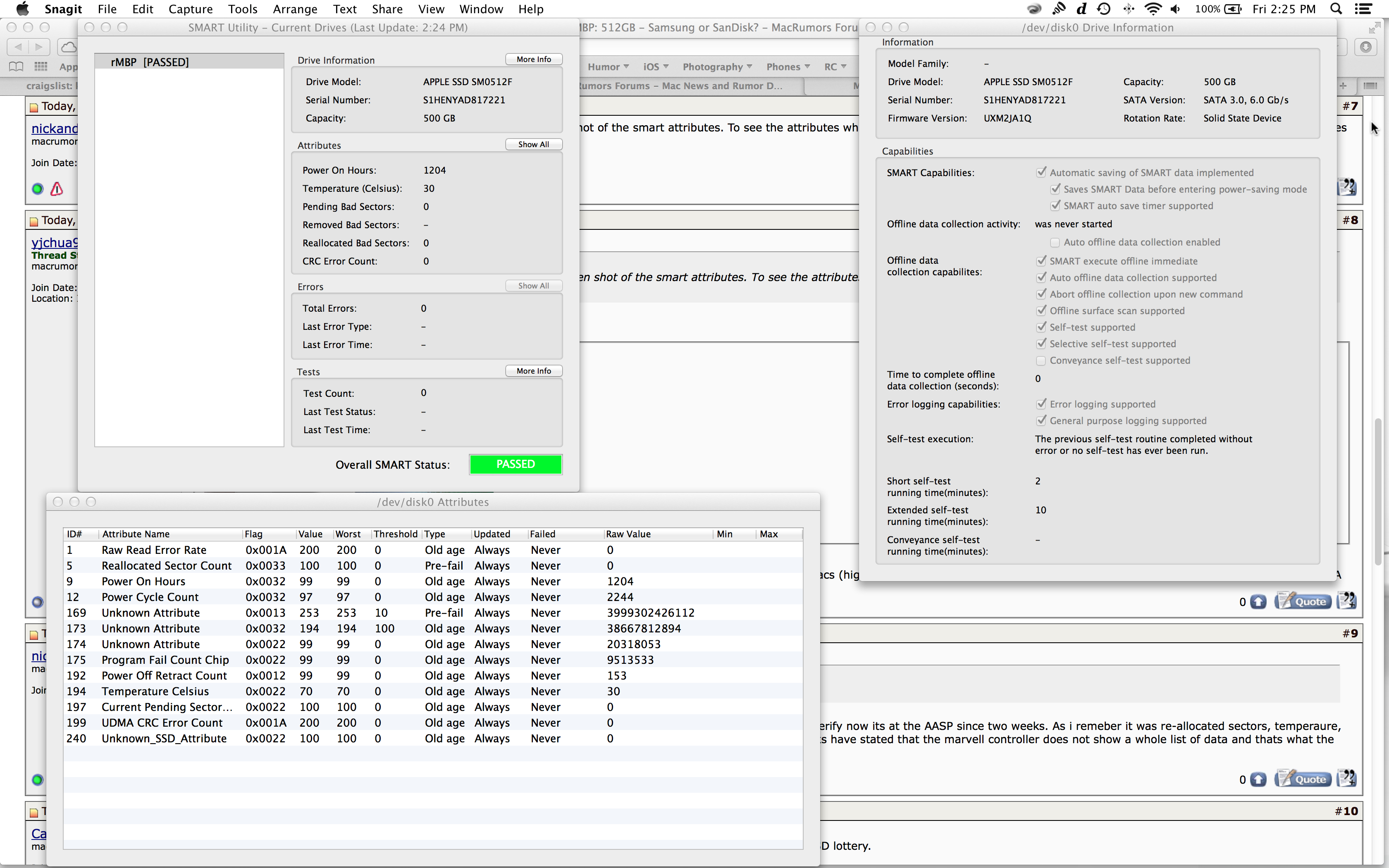Go forward in the Safari window
Image resolution: width=1389 pixels, height=868 pixels.
point(39,46)
